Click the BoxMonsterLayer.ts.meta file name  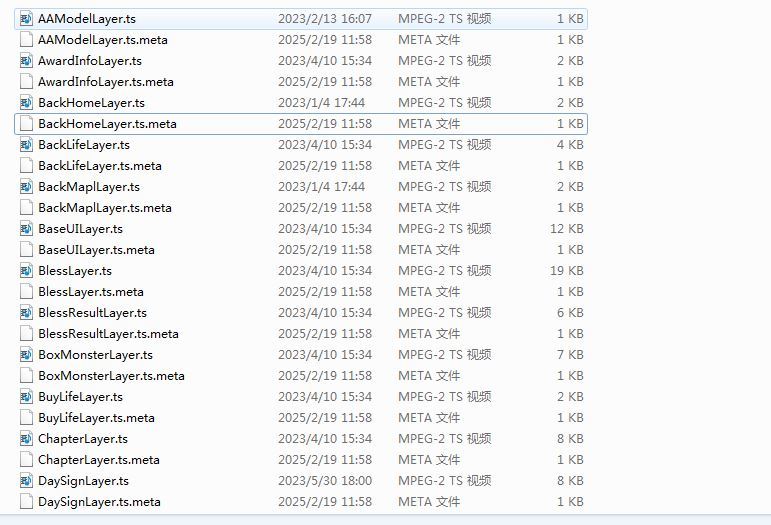click(111, 376)
